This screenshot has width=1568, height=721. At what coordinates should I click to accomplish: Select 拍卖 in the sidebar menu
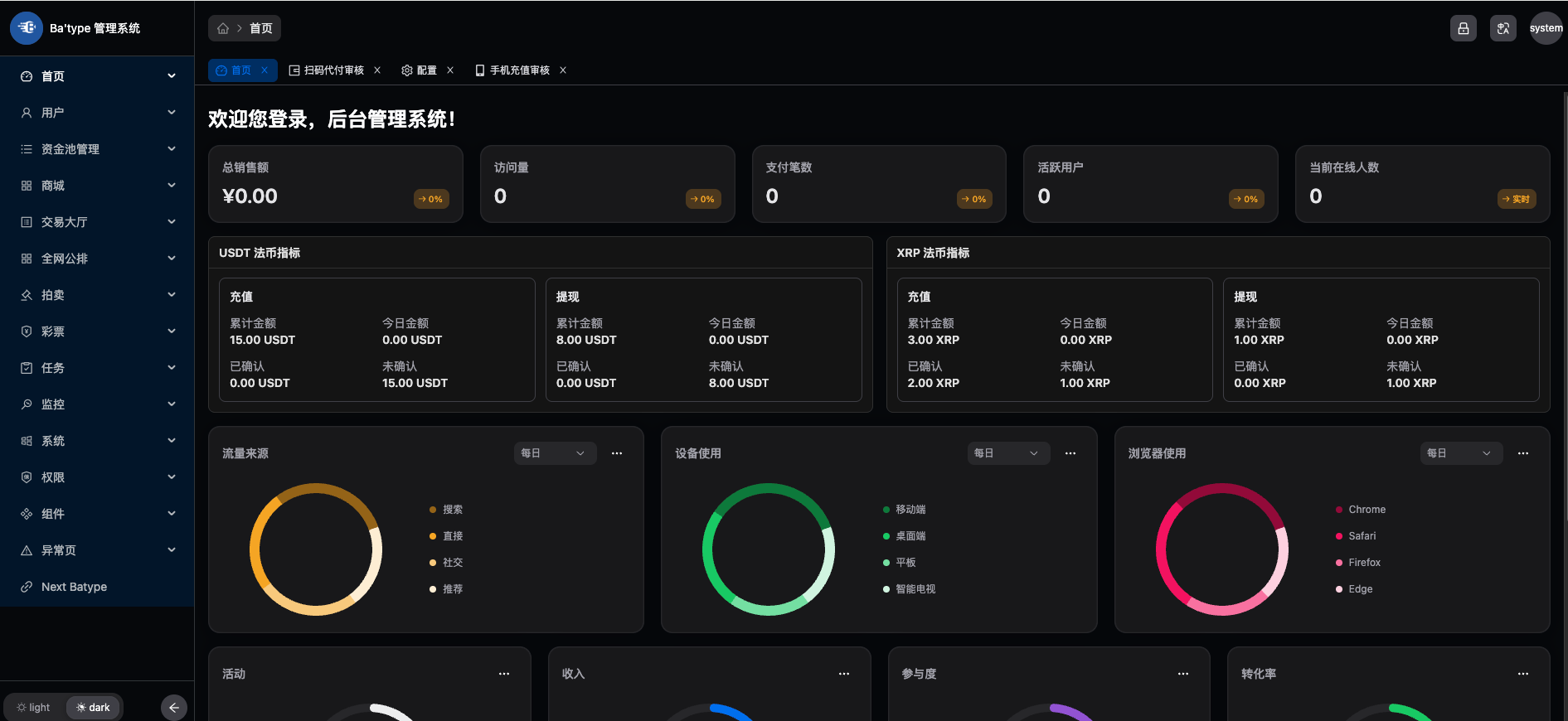97,295
